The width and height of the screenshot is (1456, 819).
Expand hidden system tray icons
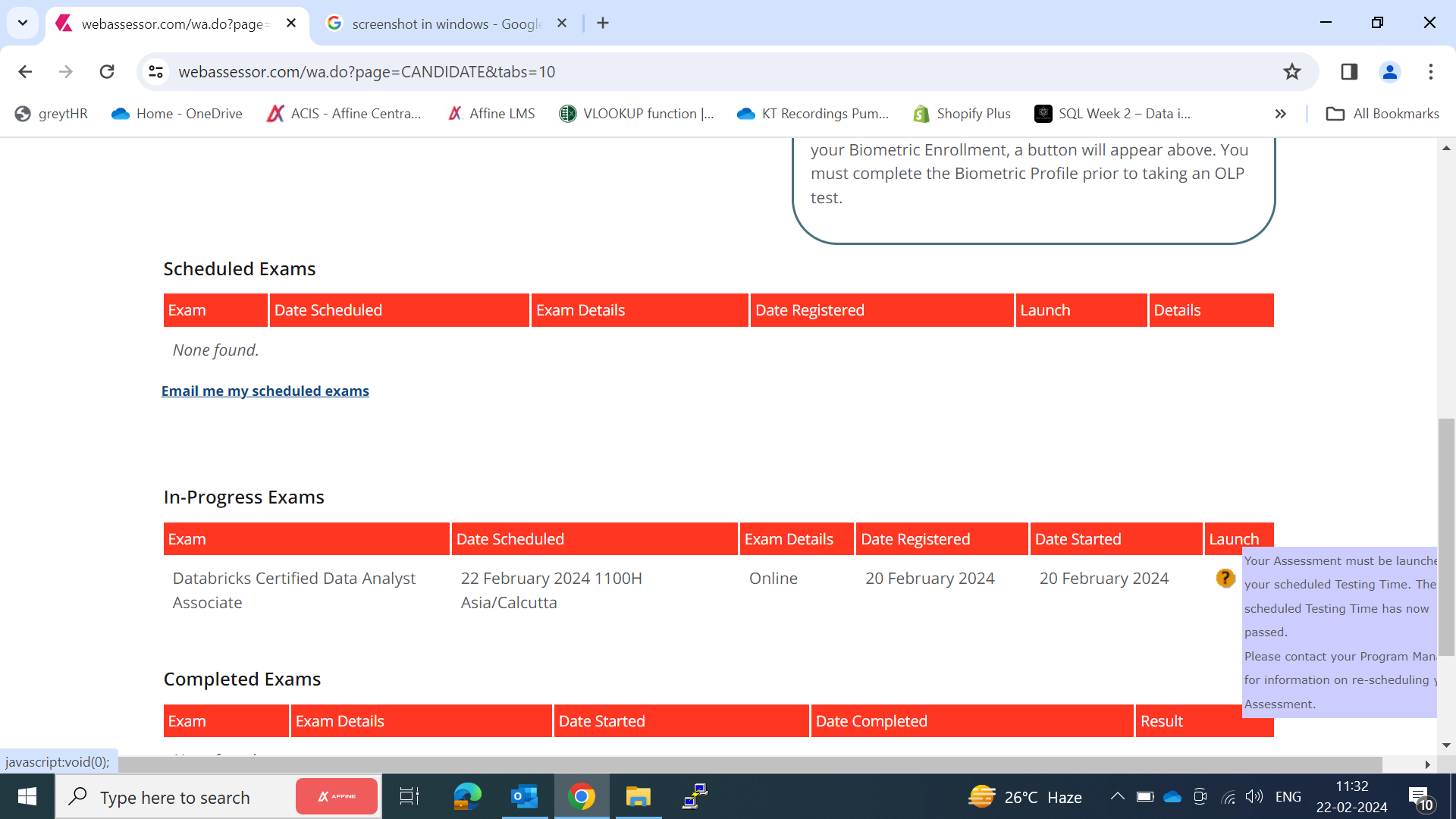pos(1117,796)
